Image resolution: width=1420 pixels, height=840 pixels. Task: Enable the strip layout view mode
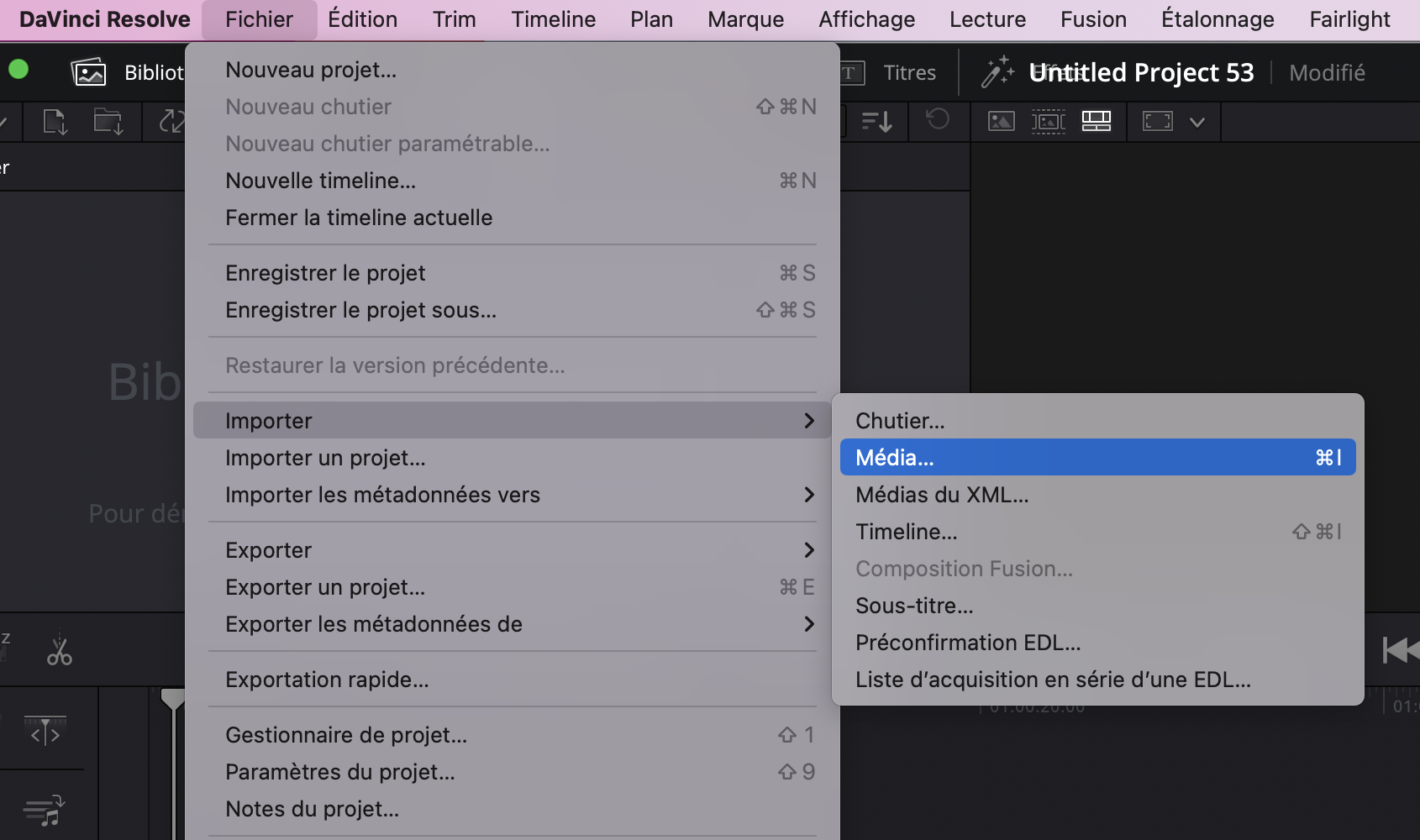(1096, 121)
